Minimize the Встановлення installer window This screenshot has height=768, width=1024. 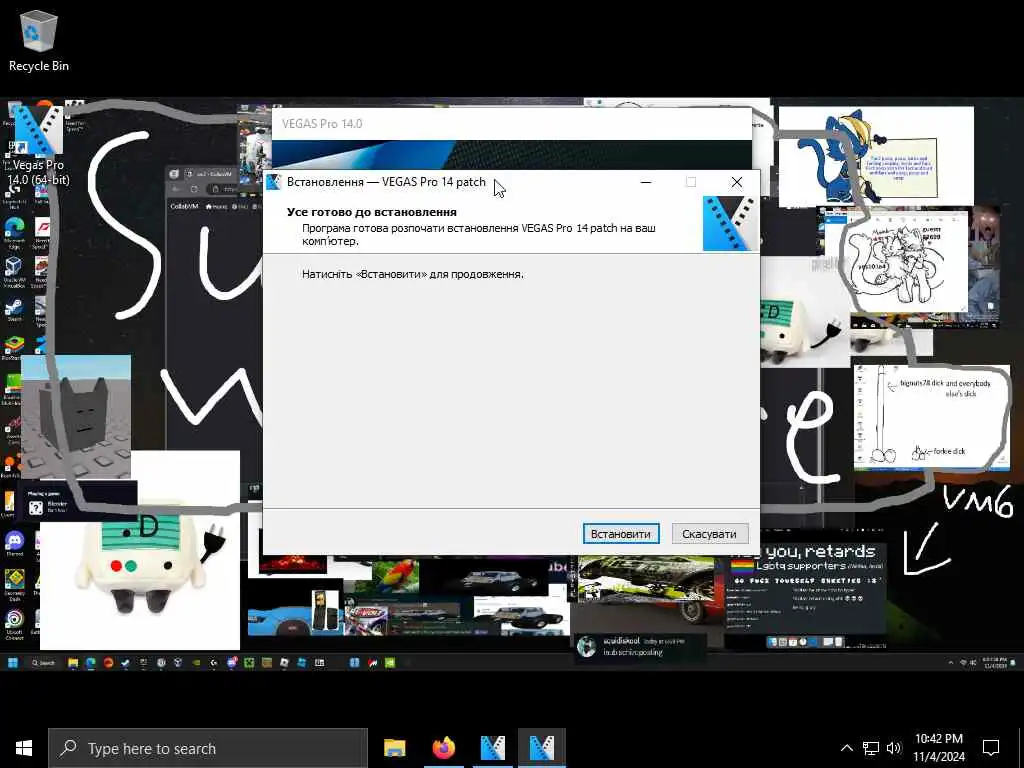646,182
